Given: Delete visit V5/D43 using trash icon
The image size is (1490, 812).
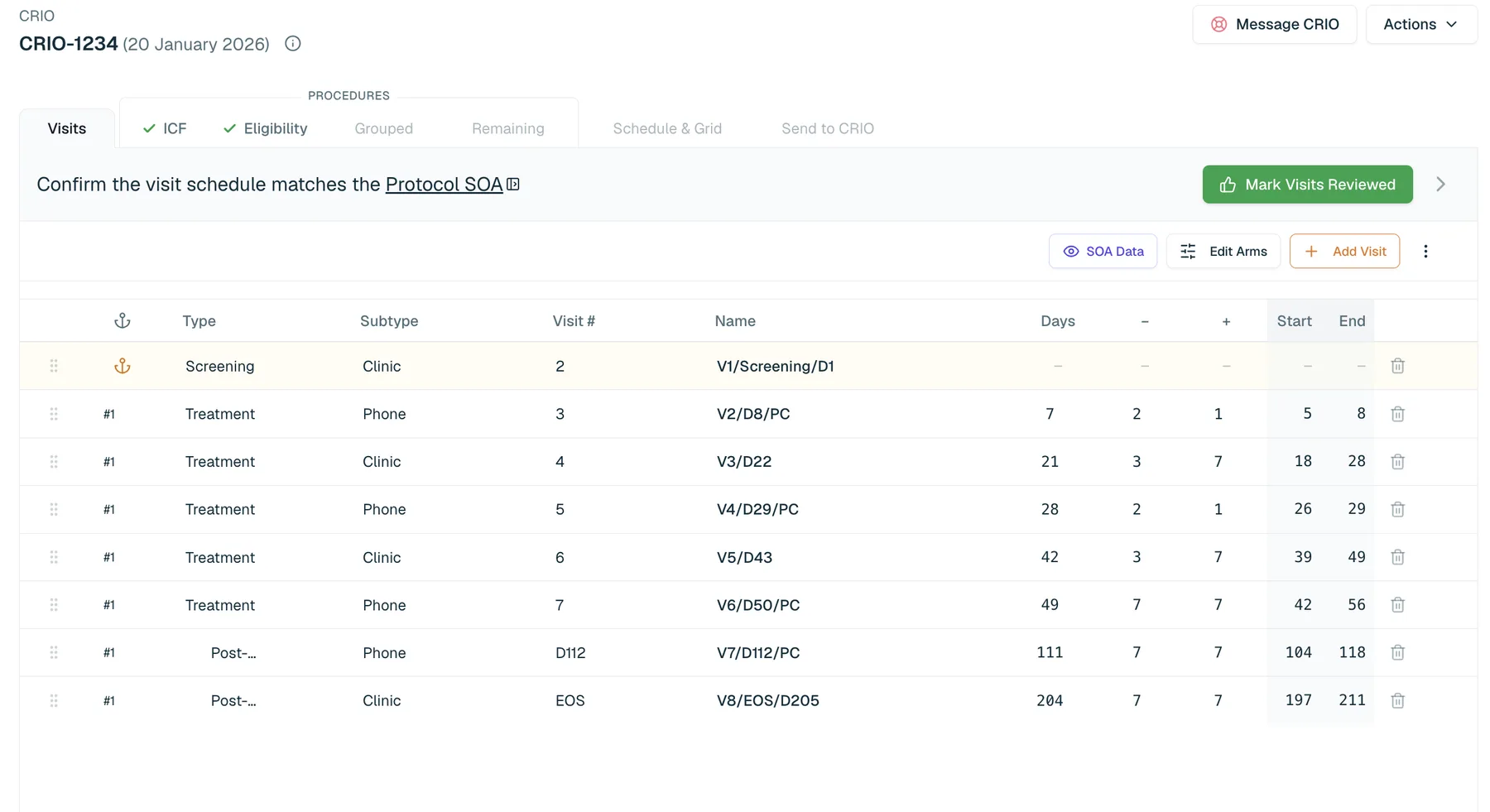Looking at the screenshot, I should [x=1397, y=557].
